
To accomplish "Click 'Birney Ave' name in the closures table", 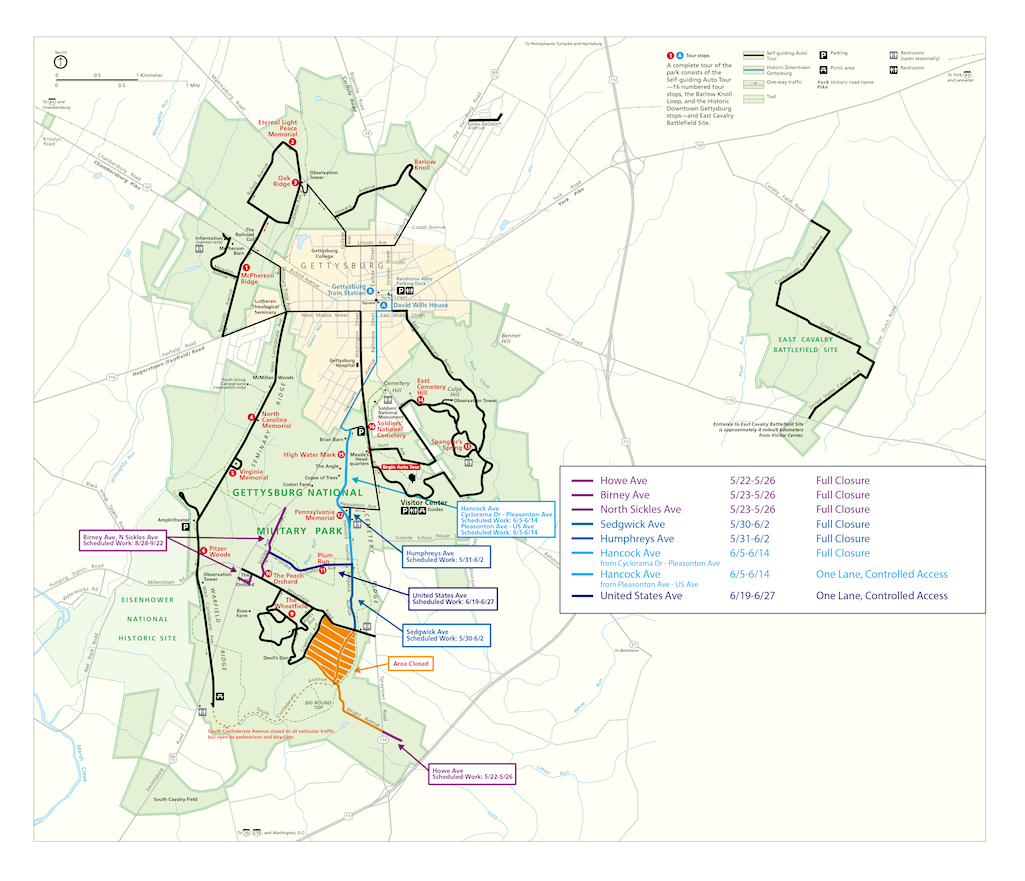I will coord(625,495).
